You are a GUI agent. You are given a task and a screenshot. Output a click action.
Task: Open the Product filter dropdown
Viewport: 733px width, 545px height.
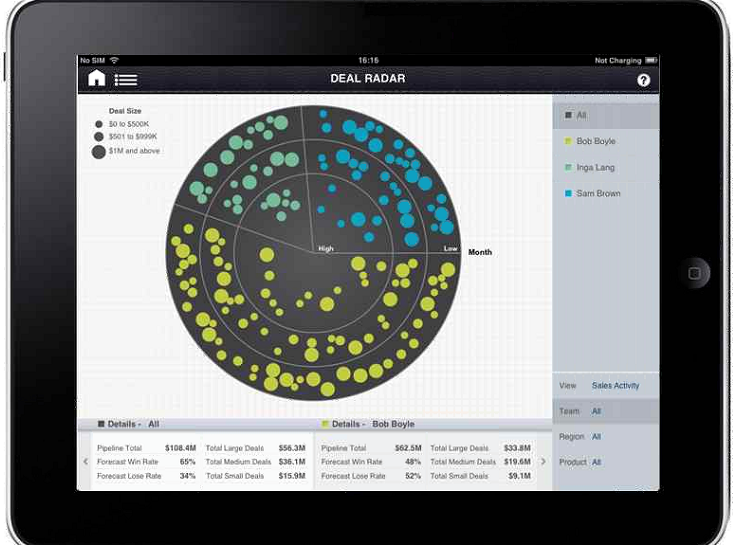click(x=605, y=462)
